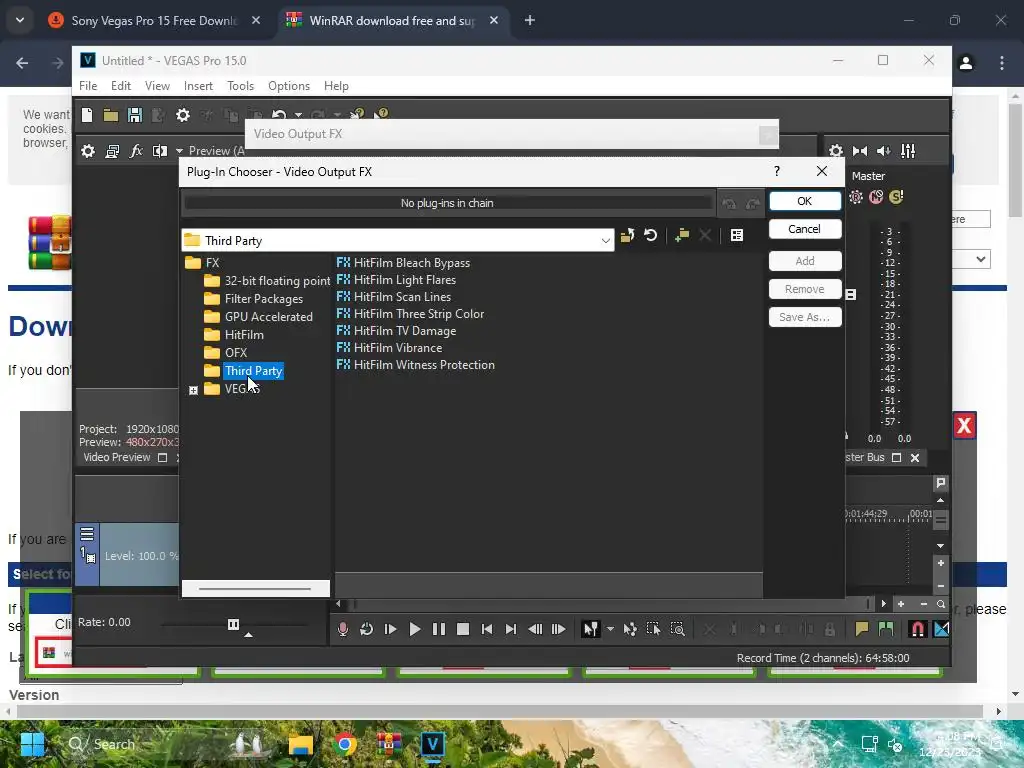
Task: Save the project with the floppy disk icon
Action: click(135, 116)
